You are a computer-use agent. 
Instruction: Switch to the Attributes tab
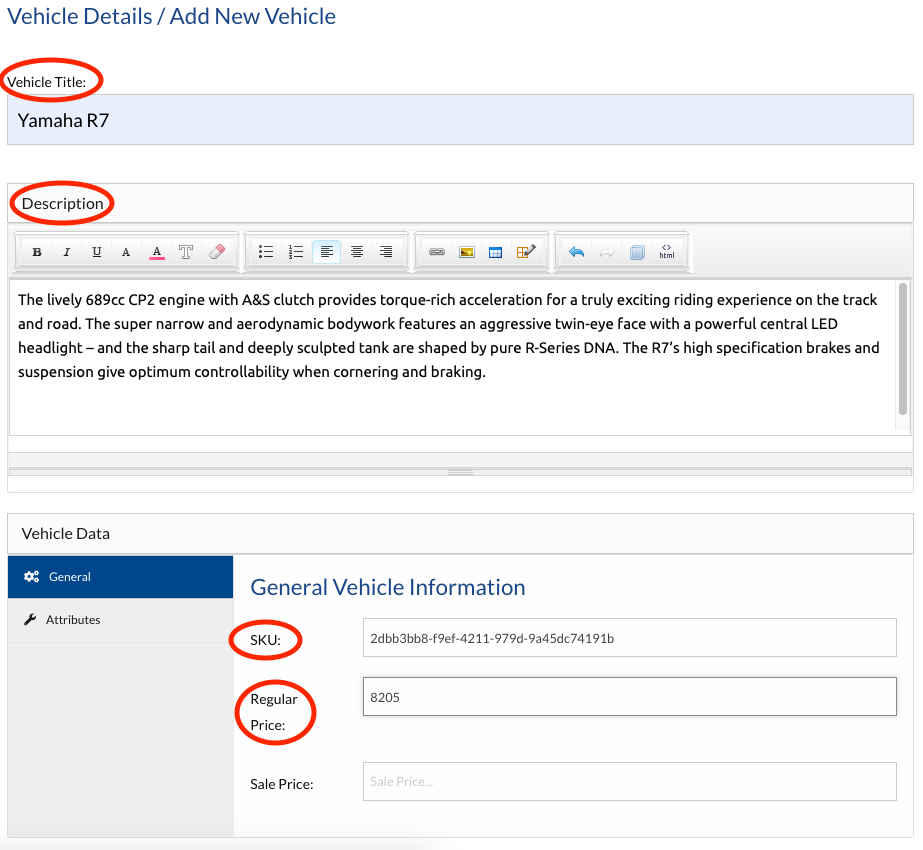(120, 620)
